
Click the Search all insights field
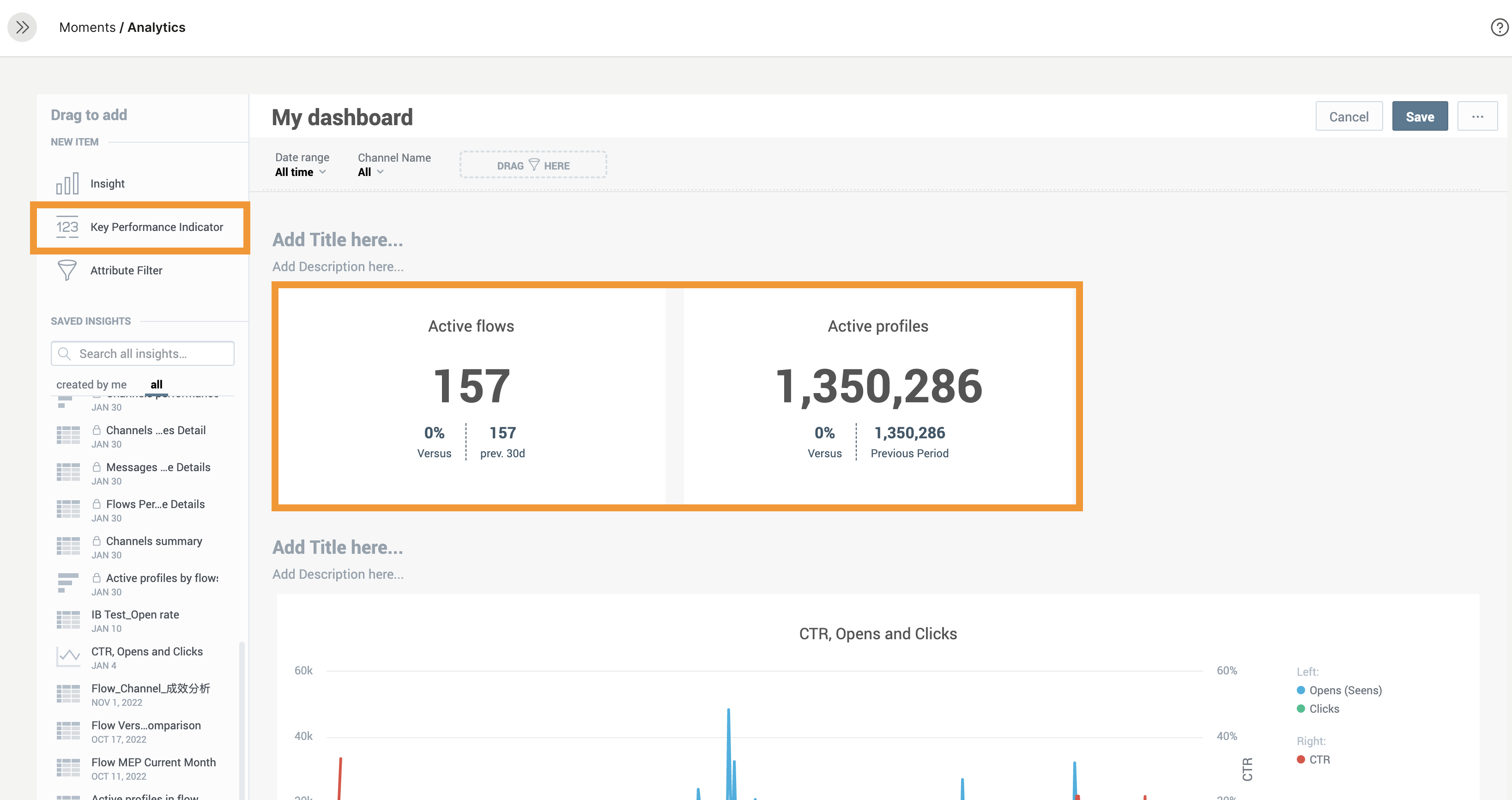(143, 354)
